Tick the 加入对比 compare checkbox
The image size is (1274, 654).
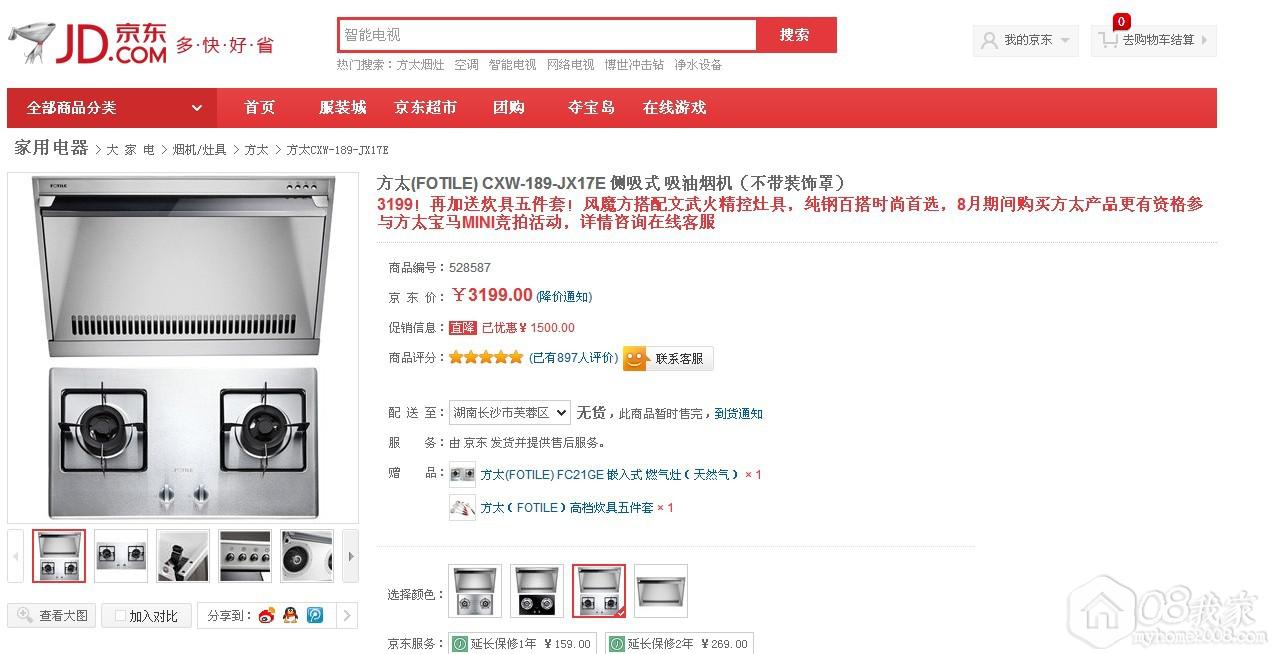click(x=120, y=616)
